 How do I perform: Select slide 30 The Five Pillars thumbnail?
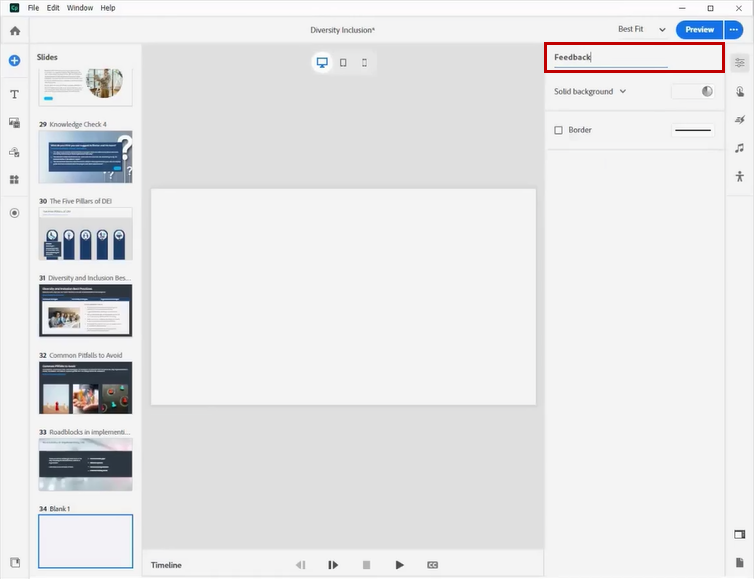pos(86,234)
